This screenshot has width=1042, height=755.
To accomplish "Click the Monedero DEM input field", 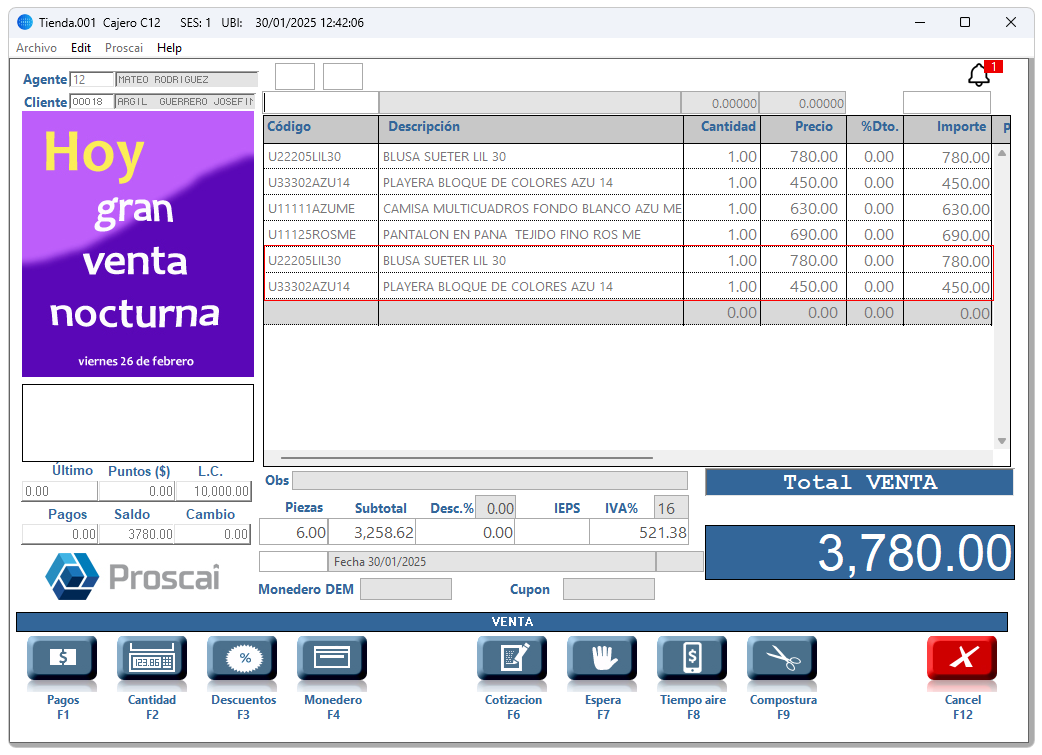I will click(x=406, y=589).
